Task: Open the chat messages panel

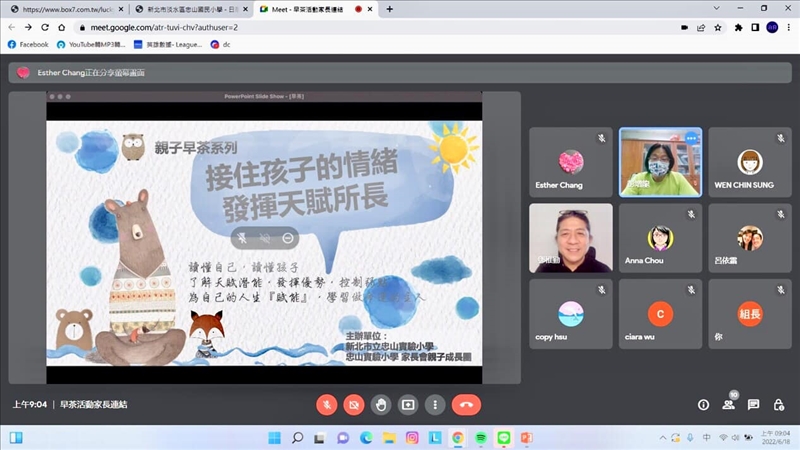Action: pos(753,404)
